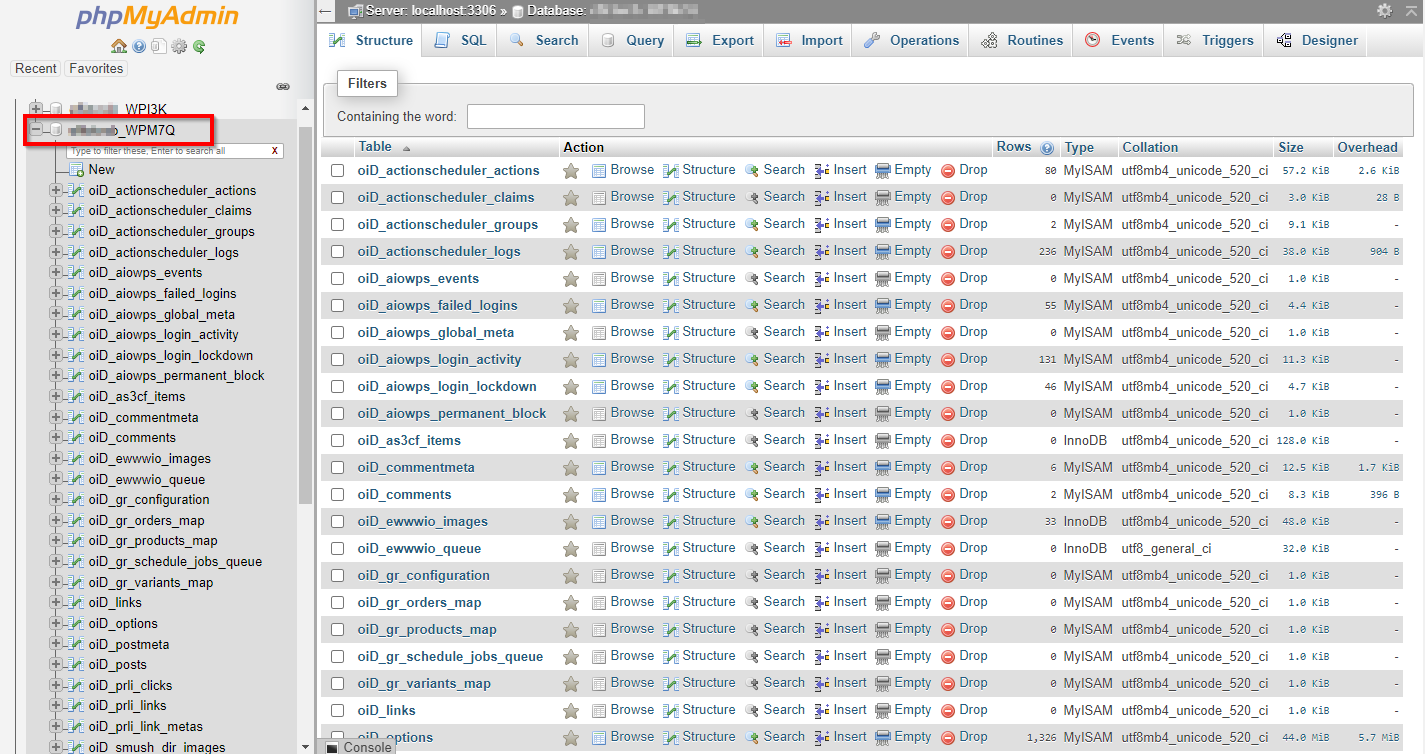Star the oiD_gr_configuration table
Screen dimensions: 1425x754
(571, 576)
